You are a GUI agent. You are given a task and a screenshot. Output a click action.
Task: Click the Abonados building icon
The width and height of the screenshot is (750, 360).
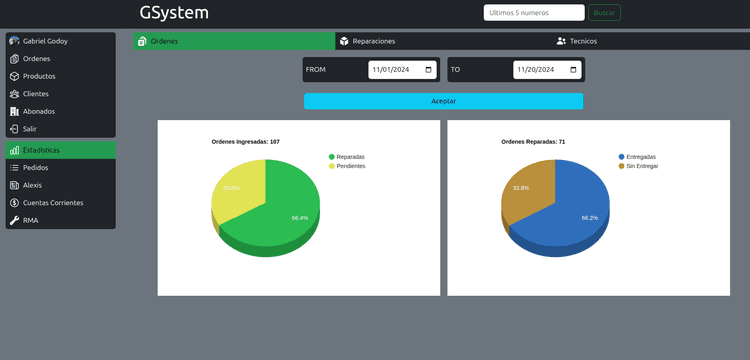pyautogui.click(x=14, y=111)
